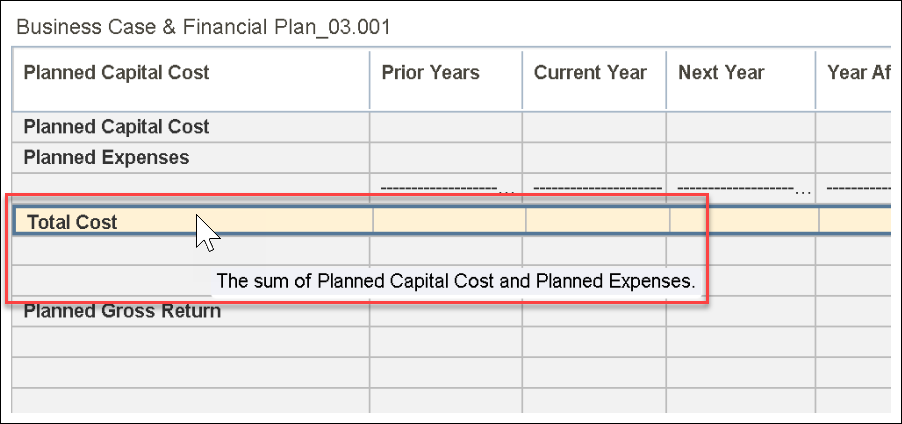Click Planned Expenses Current Year cell
This screenshot has height=424, width=902.
pyautogui.click(x=594, y=157)
